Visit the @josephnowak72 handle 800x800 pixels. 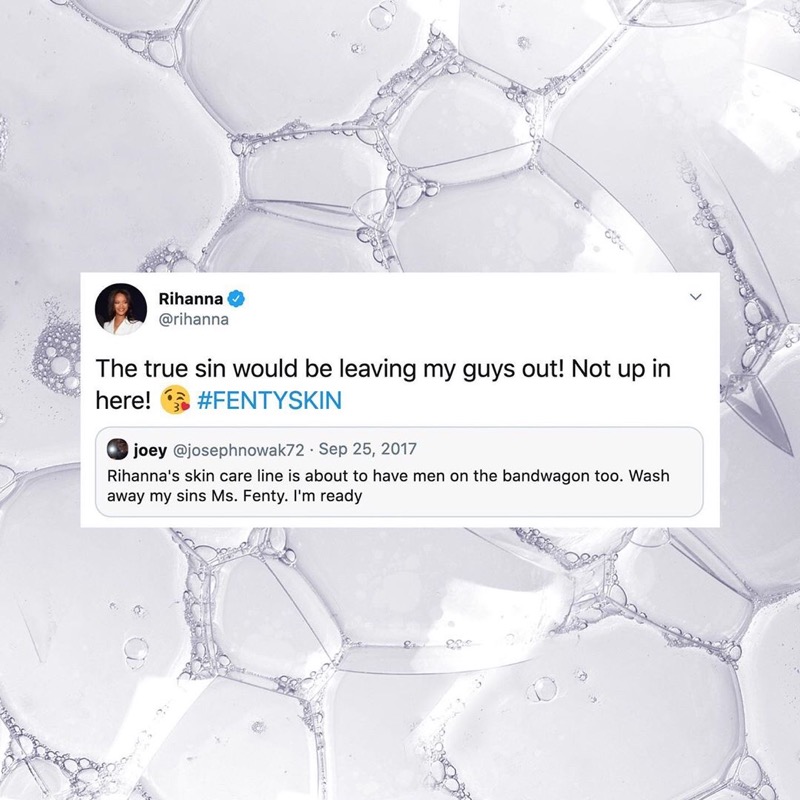(239, 450)
